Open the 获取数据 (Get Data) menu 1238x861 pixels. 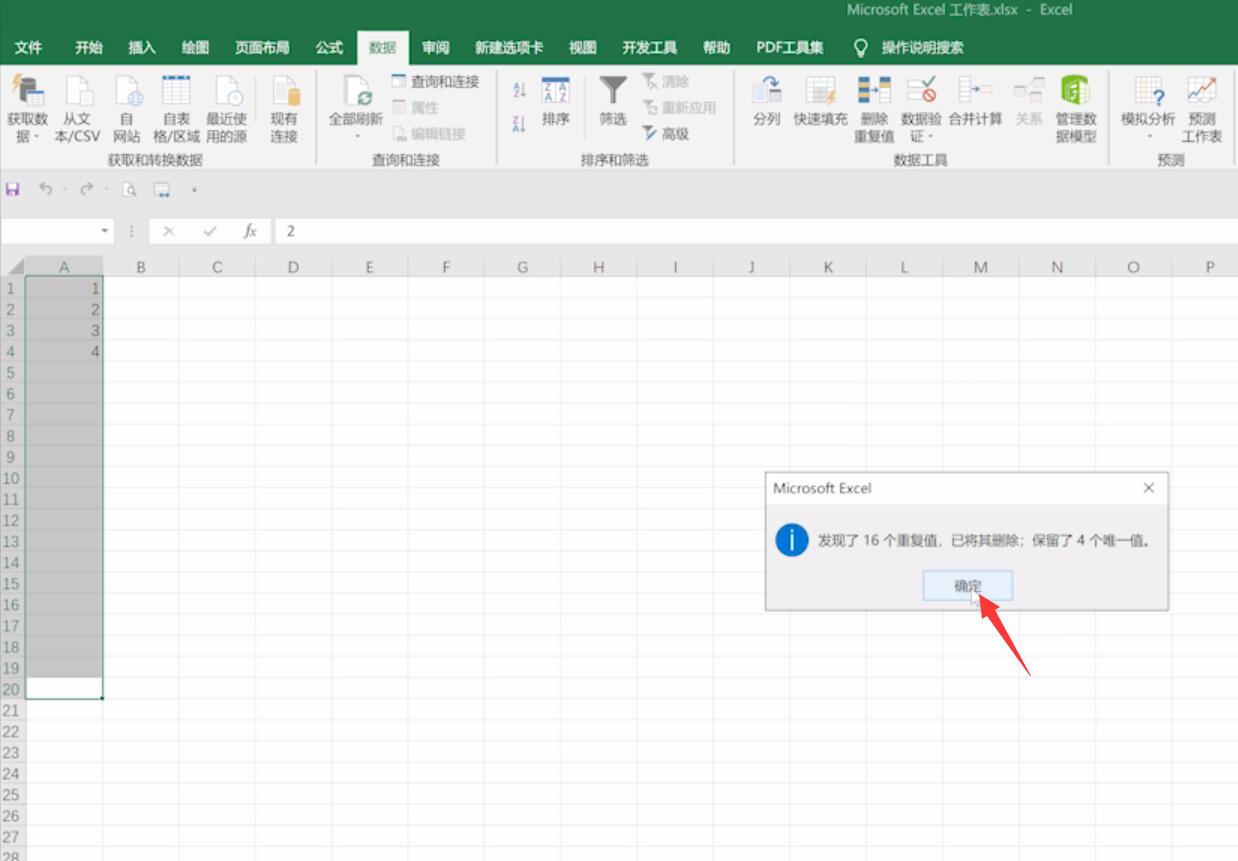coord(27,109)
